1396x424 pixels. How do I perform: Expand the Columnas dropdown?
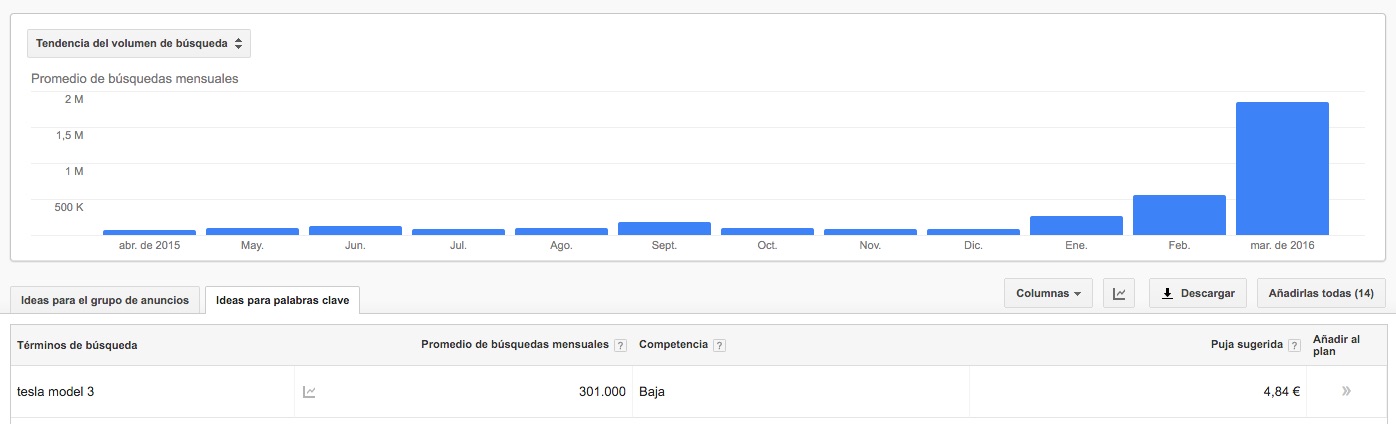[x=1048, y=294]
